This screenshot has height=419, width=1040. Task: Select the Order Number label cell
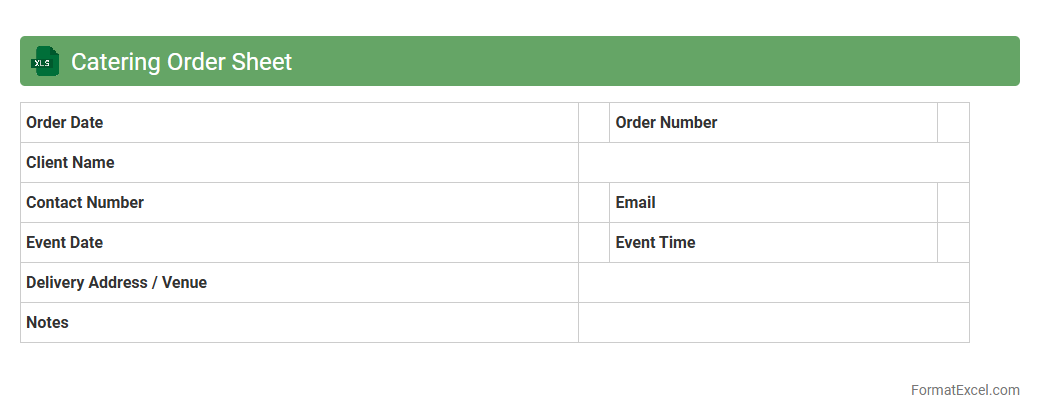click(x=773, y=123)
